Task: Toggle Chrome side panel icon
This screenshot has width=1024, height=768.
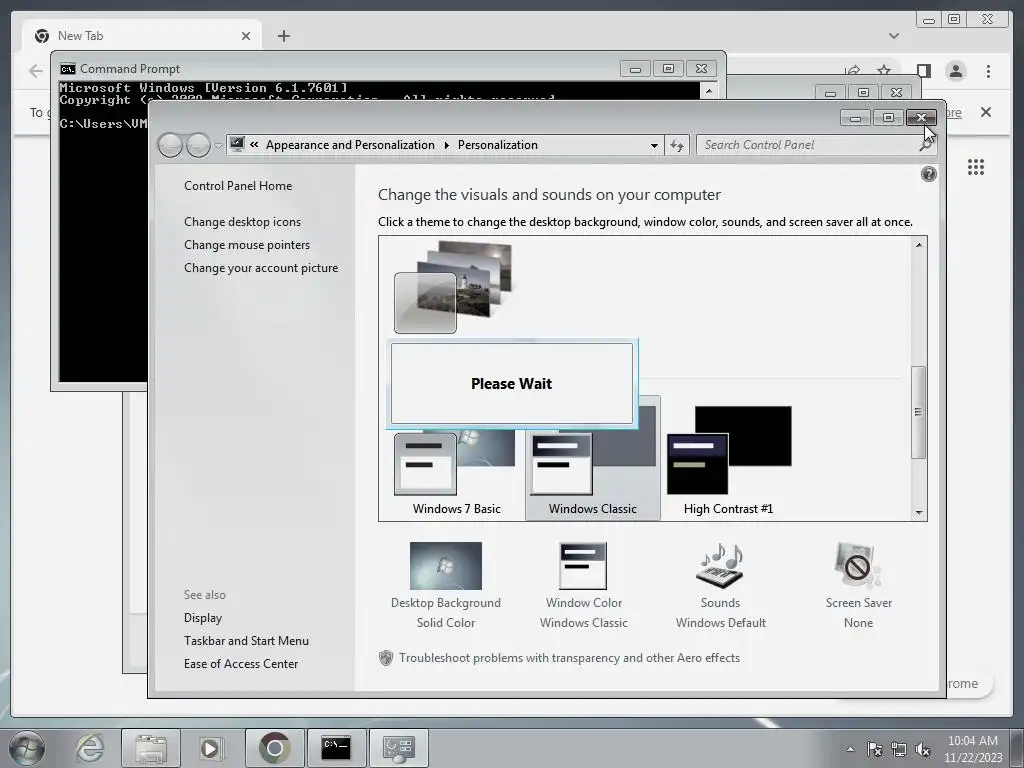Action: [923, 71]
